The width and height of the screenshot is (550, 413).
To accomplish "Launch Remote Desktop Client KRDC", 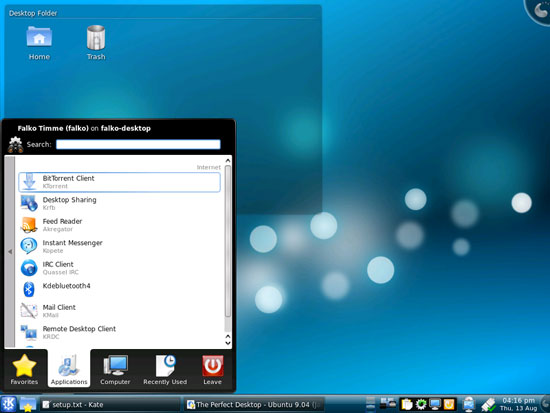I will coord(119,332).
